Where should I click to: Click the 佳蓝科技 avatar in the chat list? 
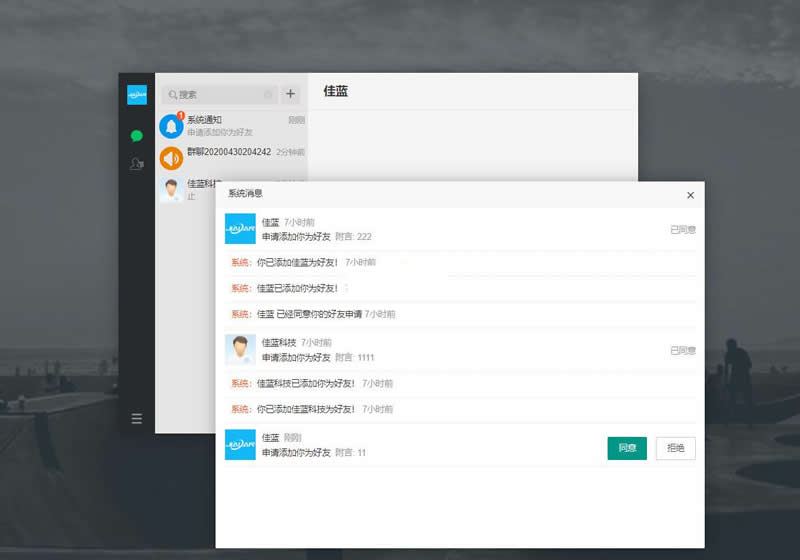click(x=171, y=189)
